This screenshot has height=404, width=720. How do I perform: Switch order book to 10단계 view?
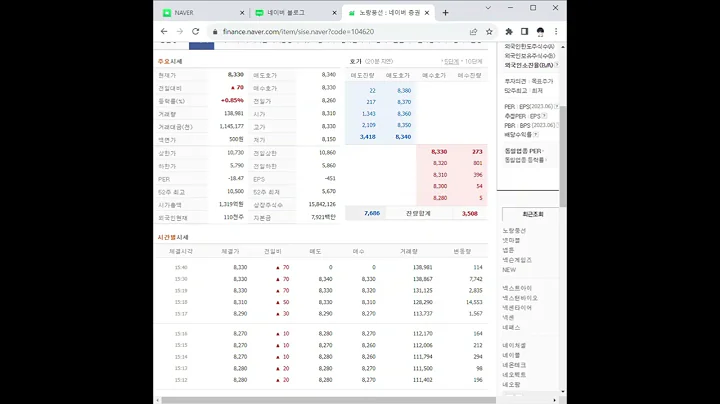tap(473, 62)
